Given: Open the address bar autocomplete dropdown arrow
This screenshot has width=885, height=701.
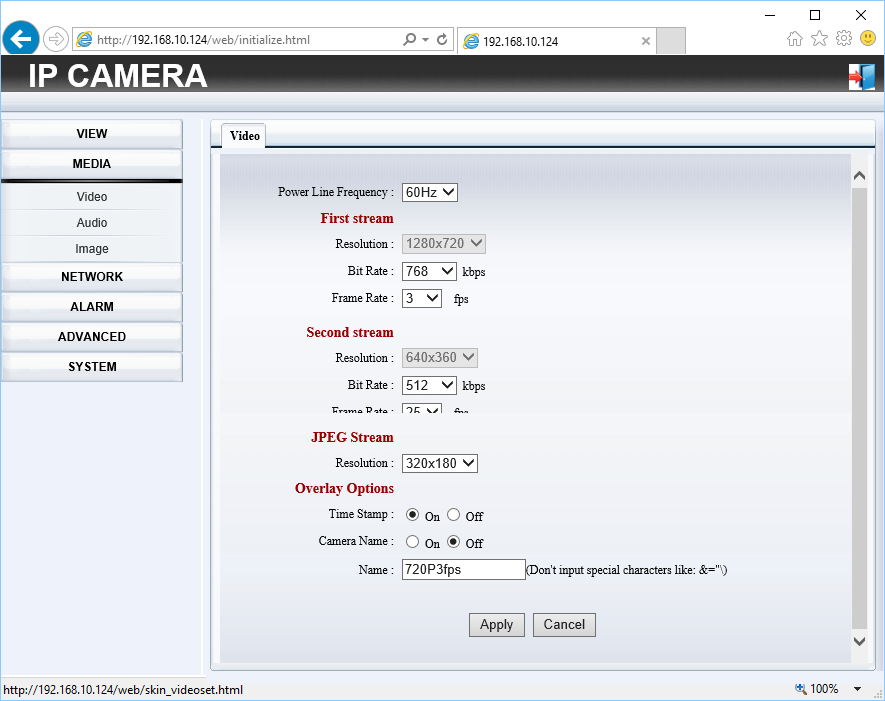Looking at the screenshot, I should (x=426, y=40).
